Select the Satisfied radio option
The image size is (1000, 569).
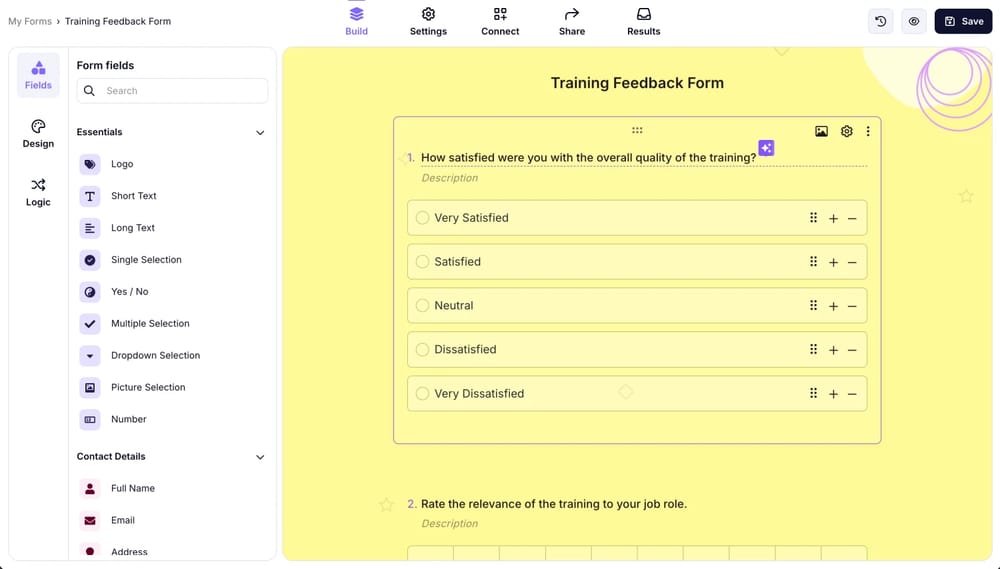[x=423, y=262]
